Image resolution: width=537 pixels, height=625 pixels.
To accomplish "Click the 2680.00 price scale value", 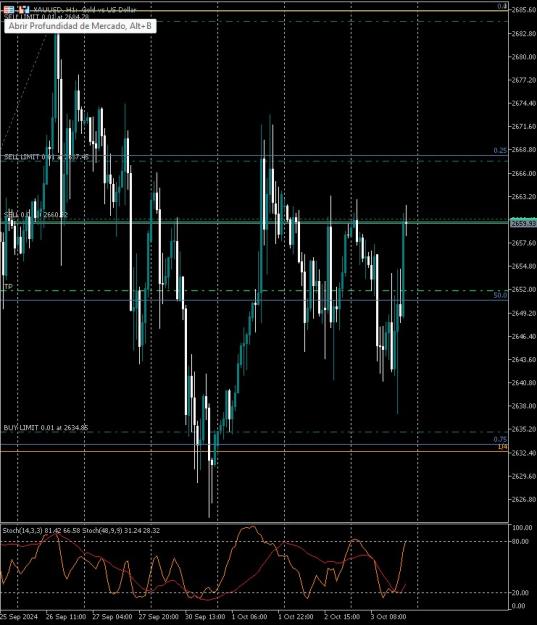I will tap(524, 57).
